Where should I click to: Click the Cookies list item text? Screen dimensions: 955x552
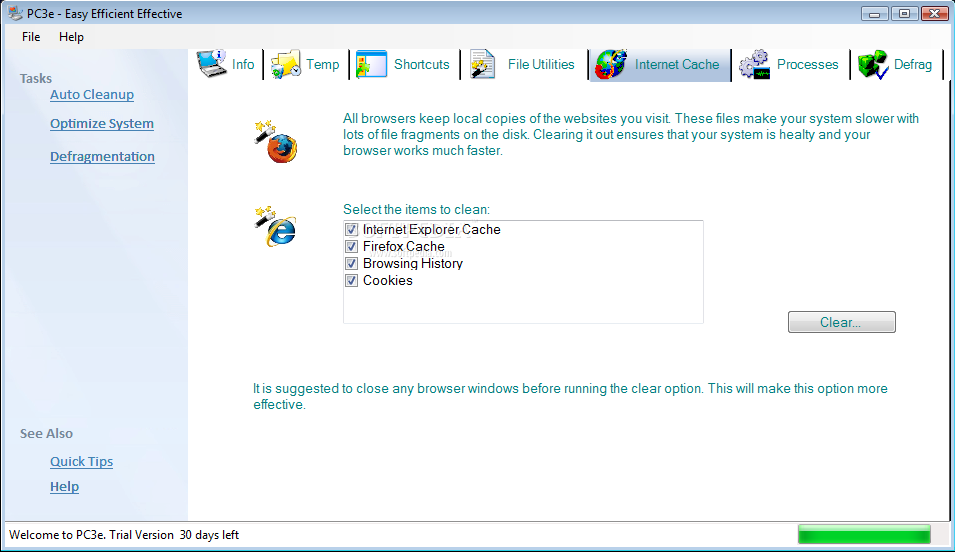388,281
